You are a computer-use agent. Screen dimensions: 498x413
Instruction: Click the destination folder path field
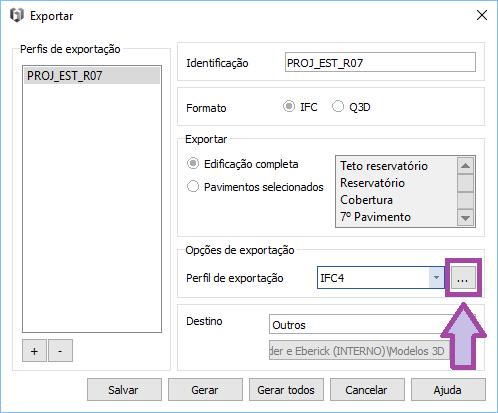pos(359,351)
